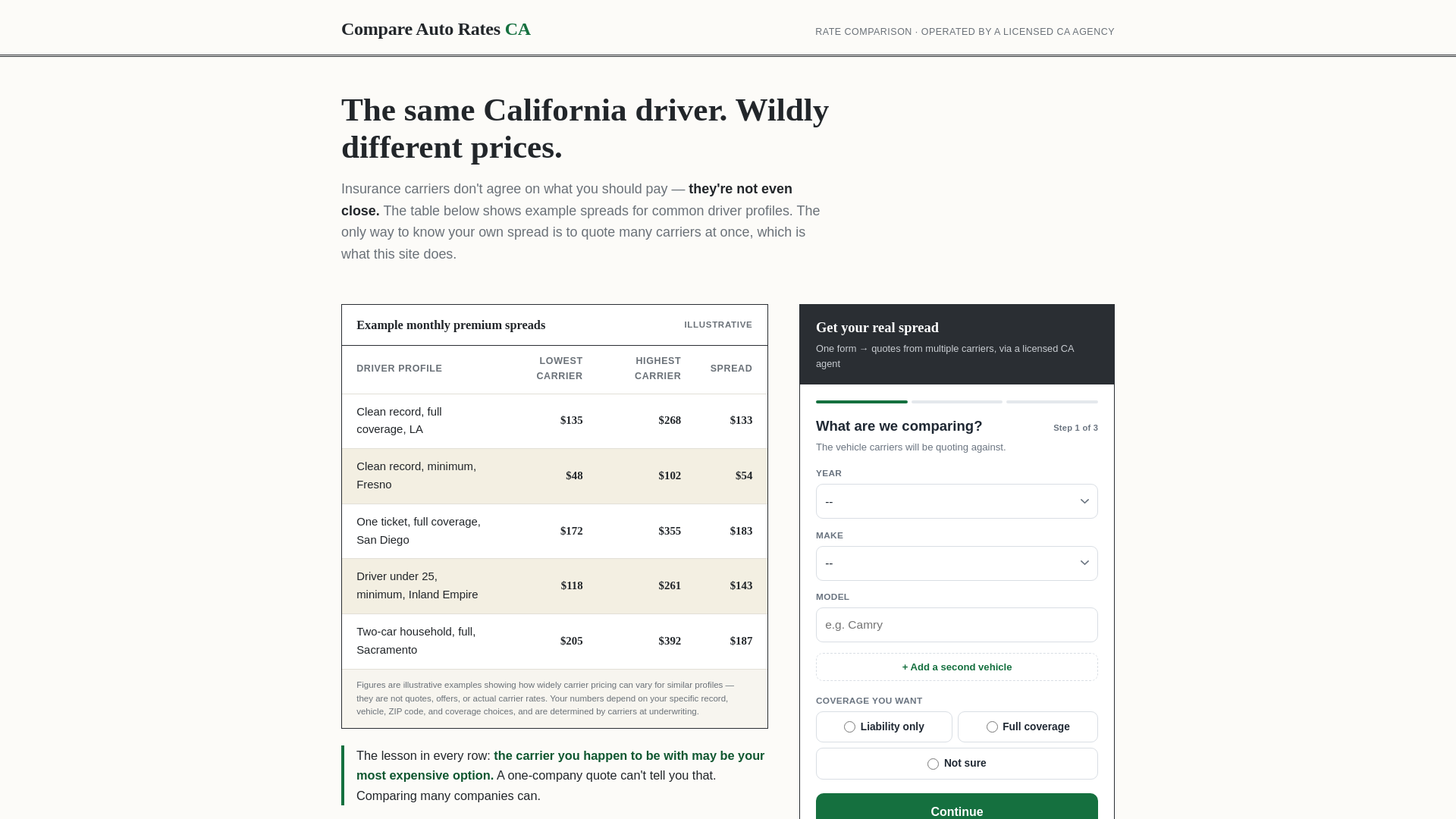Click the One ticket, San Diego row
This screenshot has width=1456, height=819.
(554, 531)
